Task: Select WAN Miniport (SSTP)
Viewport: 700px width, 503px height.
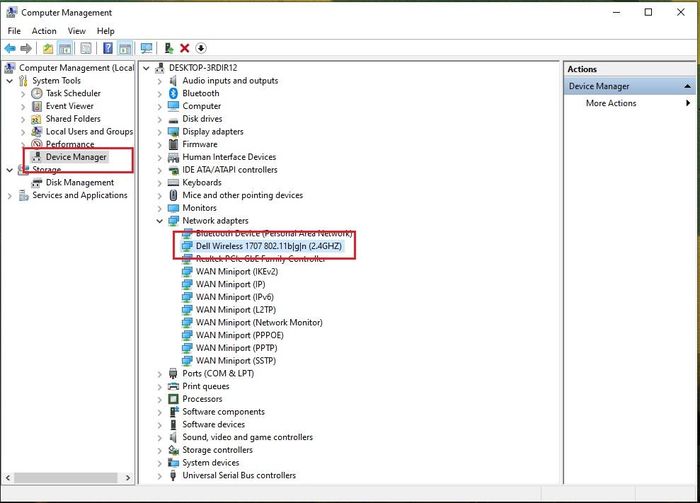Action: 236,361
